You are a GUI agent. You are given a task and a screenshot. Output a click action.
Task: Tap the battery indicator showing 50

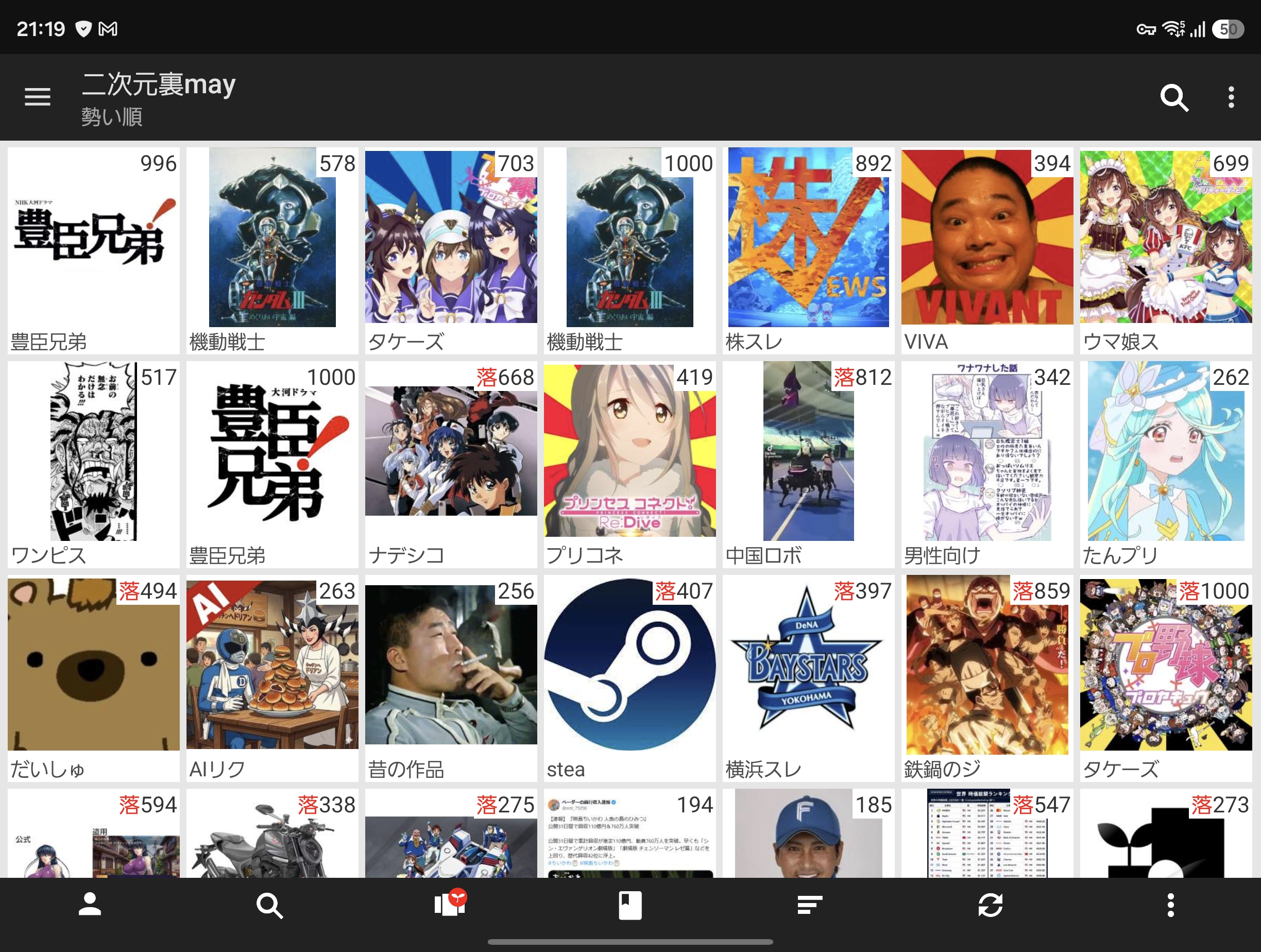(x=1228, y=28)
